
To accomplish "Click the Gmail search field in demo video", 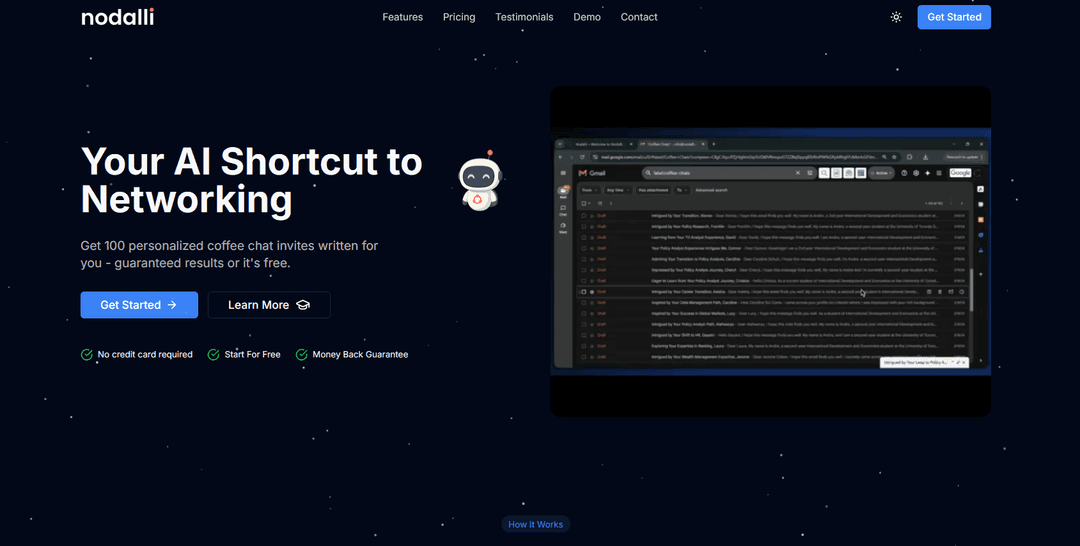I will click(720, 173).
